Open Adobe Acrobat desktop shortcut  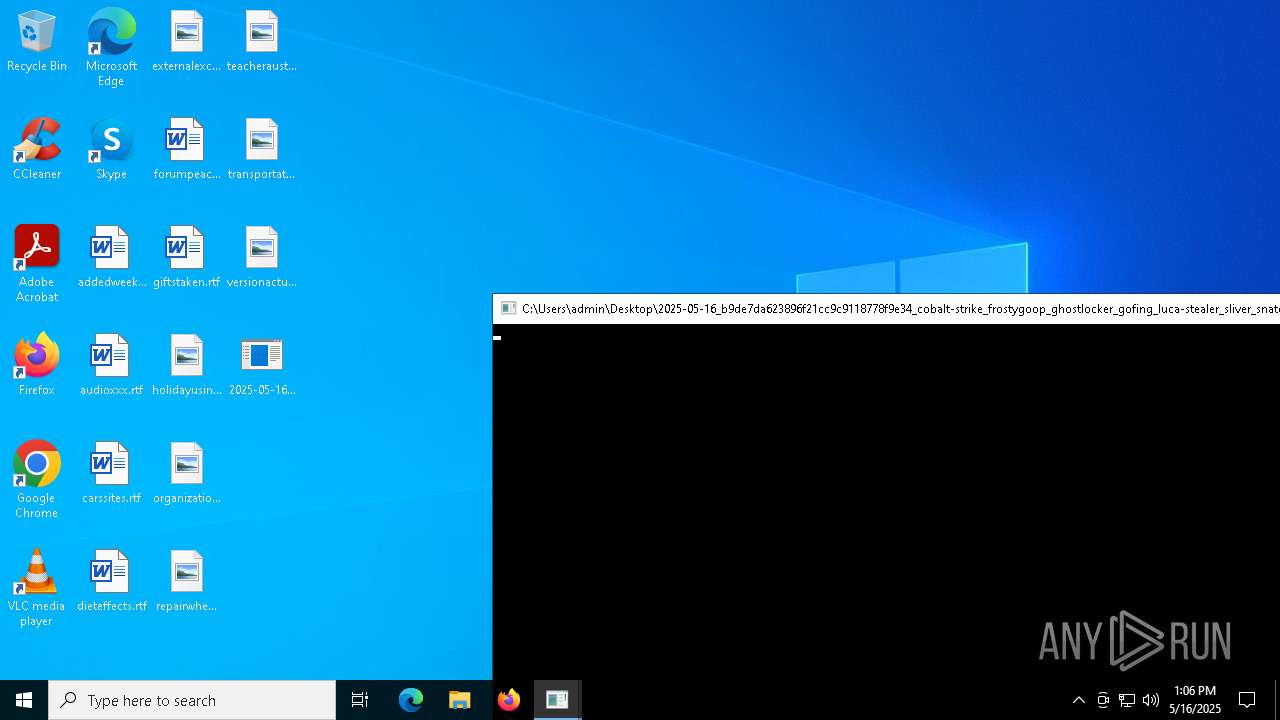[x=37, y=264]
